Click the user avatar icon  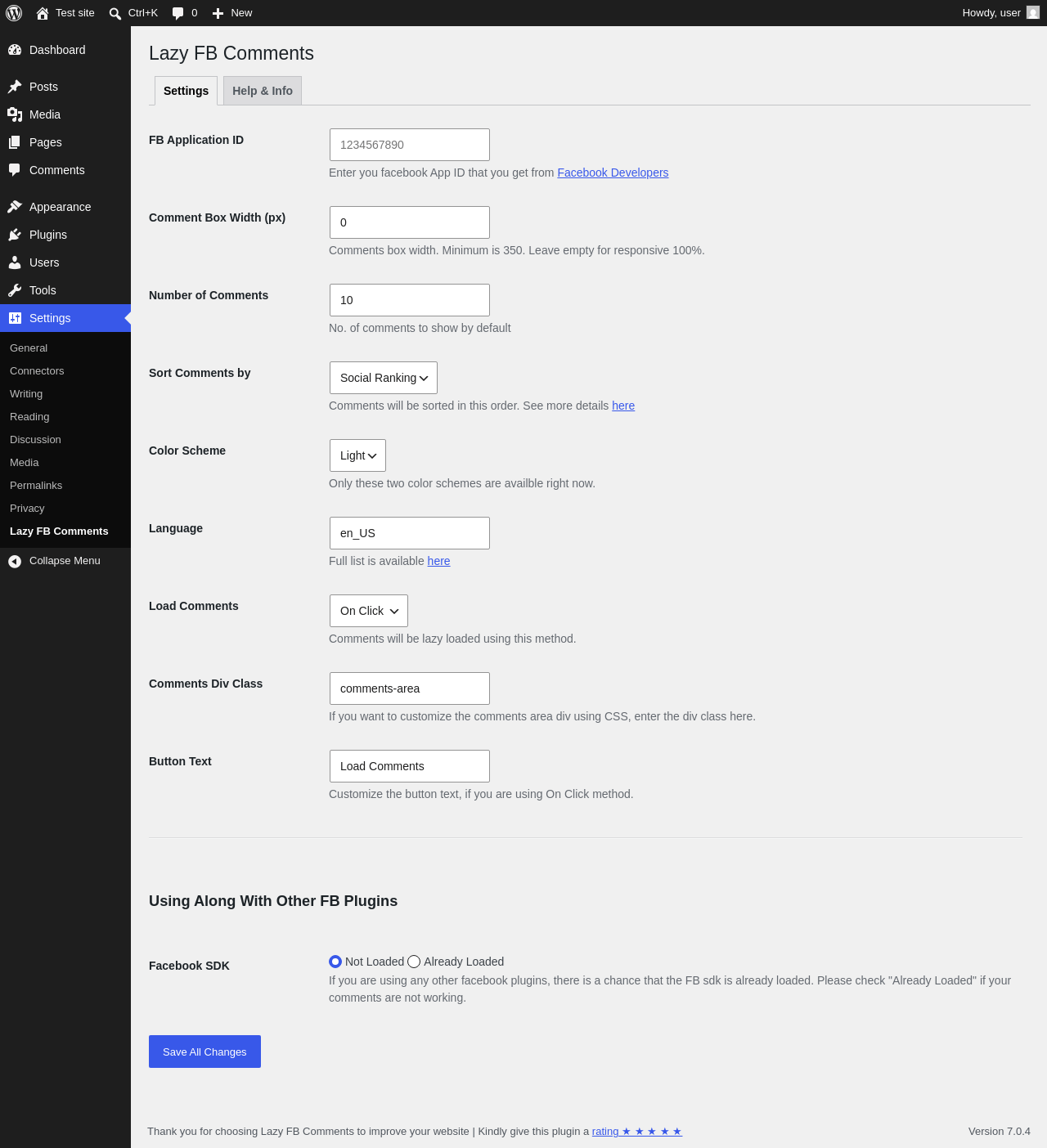(x=1033, y=12)
